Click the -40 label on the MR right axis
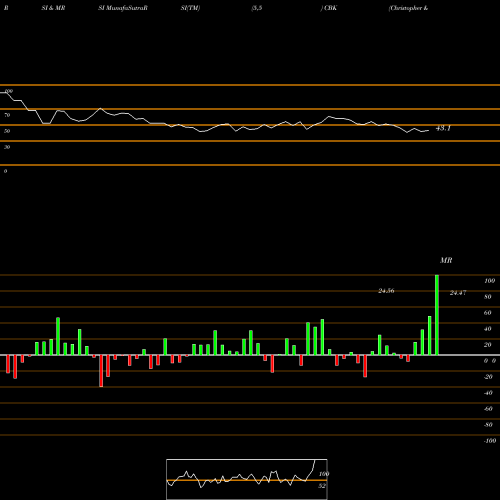Image resolution: width=500 pixels, height=500 pixels. pos(488,393)
